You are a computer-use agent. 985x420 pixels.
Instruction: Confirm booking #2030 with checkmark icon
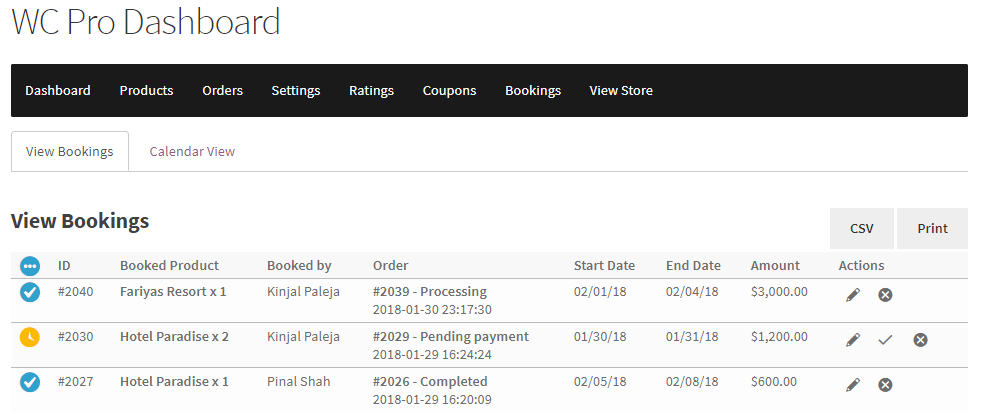point(885,340)
